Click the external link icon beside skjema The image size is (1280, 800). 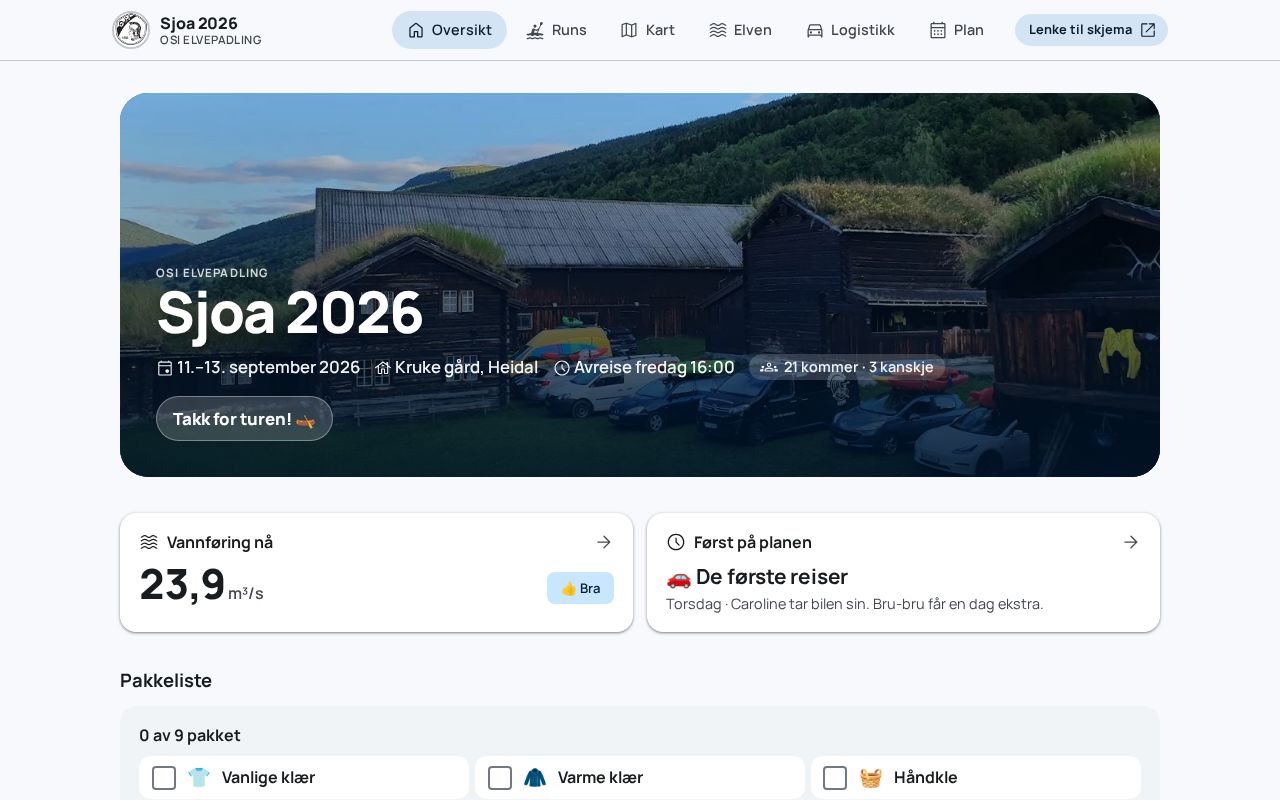[1148, 30]
